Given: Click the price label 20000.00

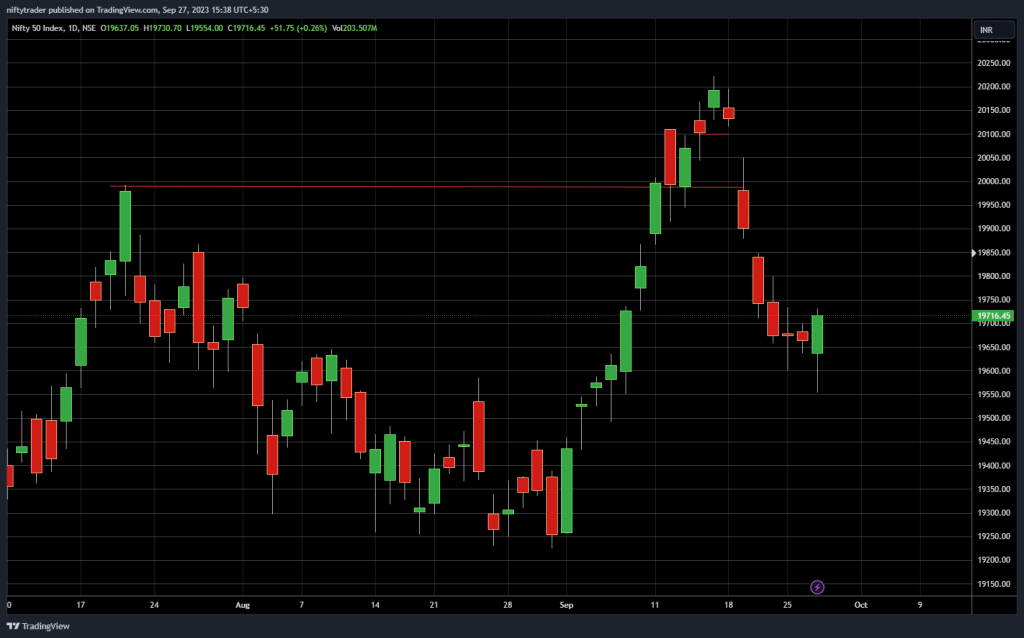Looking at the screenshot, I should [993, 182].
